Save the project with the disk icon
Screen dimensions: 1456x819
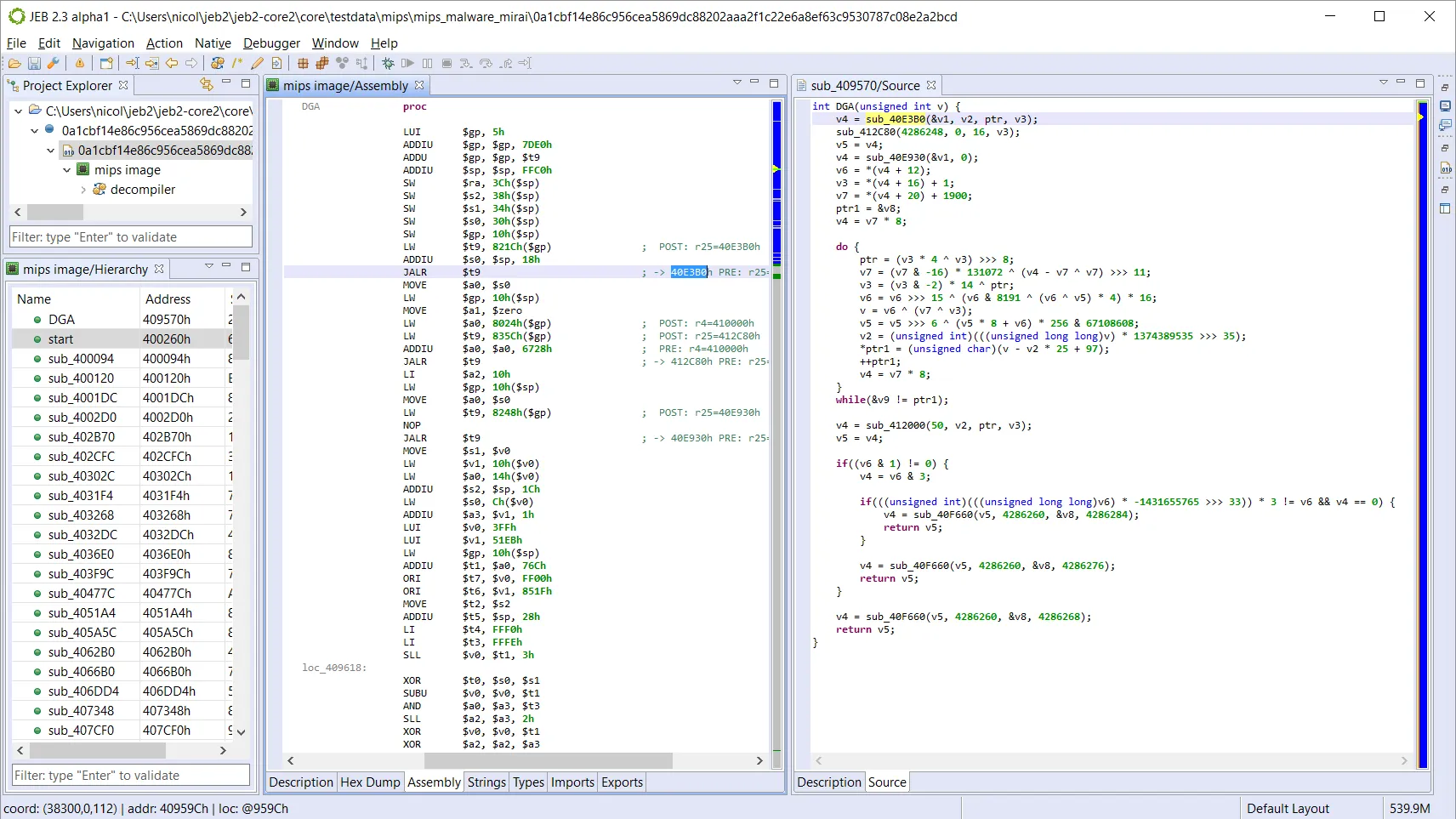(34, 62)
